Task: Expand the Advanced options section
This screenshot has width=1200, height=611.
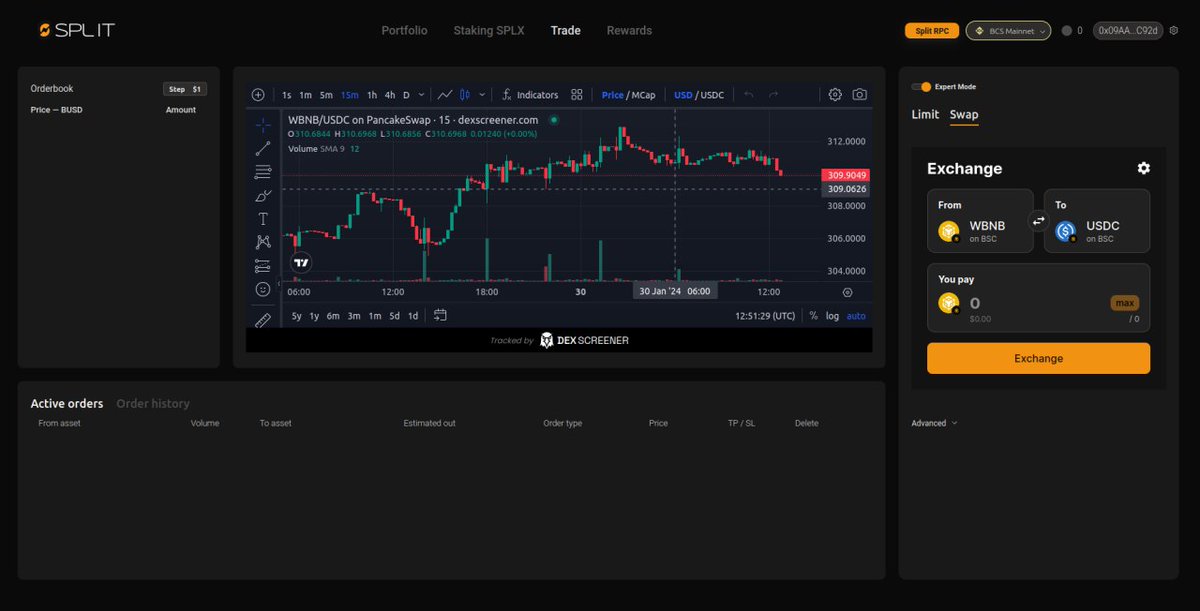Action: click(x=932, y=423)
